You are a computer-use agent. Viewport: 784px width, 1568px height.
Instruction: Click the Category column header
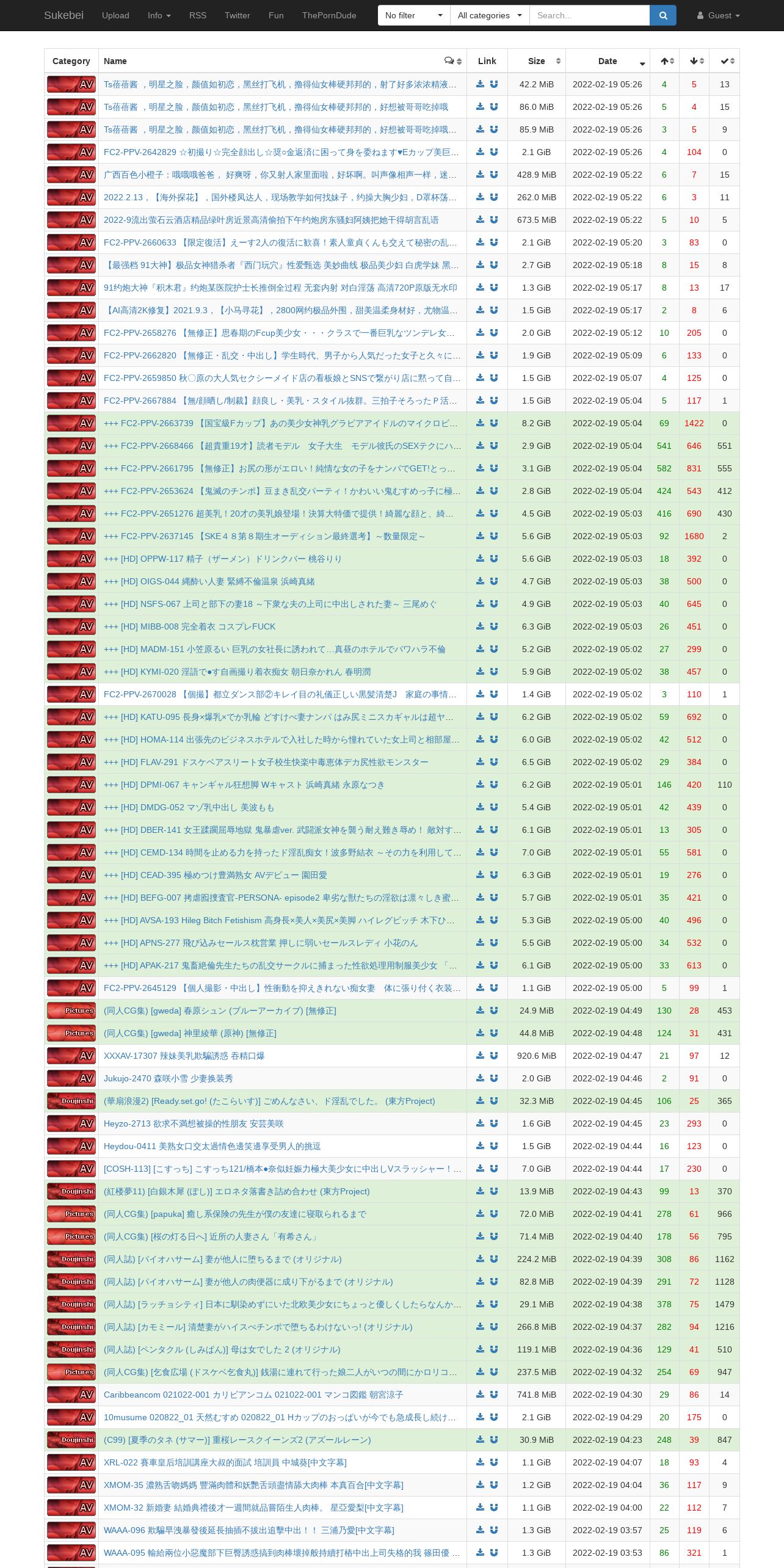tap(71, 61)
